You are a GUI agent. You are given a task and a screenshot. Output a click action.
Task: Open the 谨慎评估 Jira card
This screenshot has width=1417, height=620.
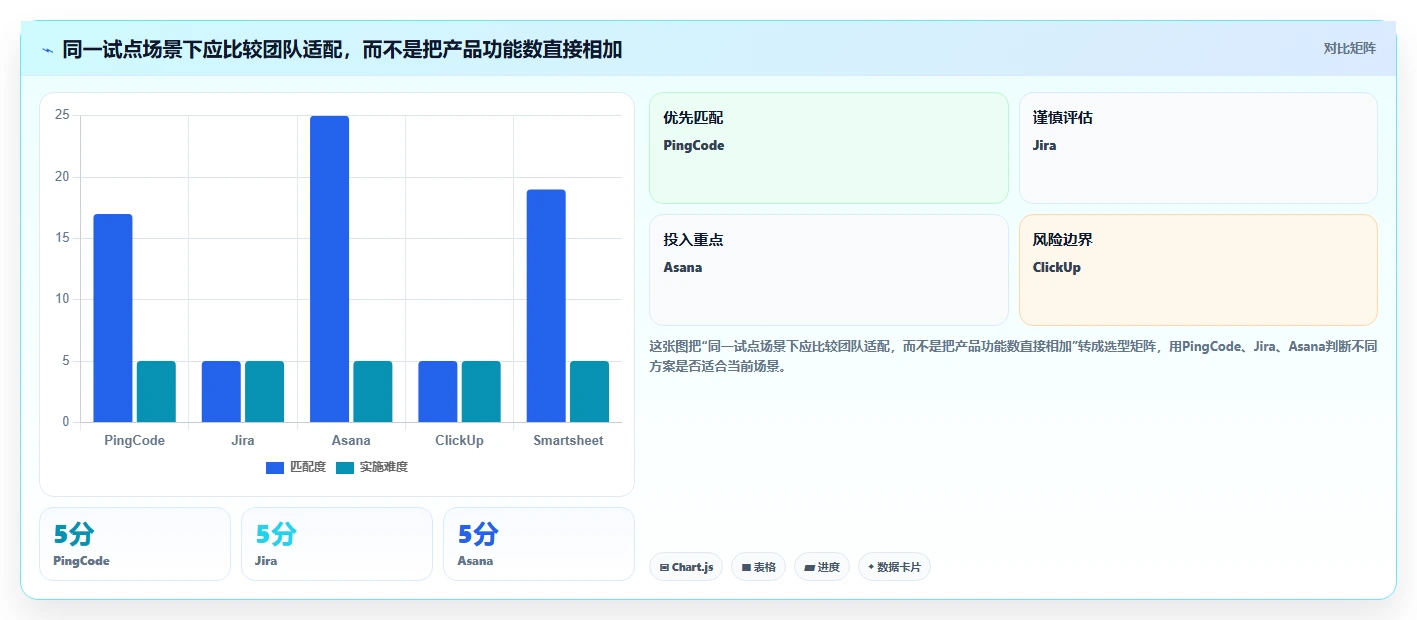[x=1198, y=148]
